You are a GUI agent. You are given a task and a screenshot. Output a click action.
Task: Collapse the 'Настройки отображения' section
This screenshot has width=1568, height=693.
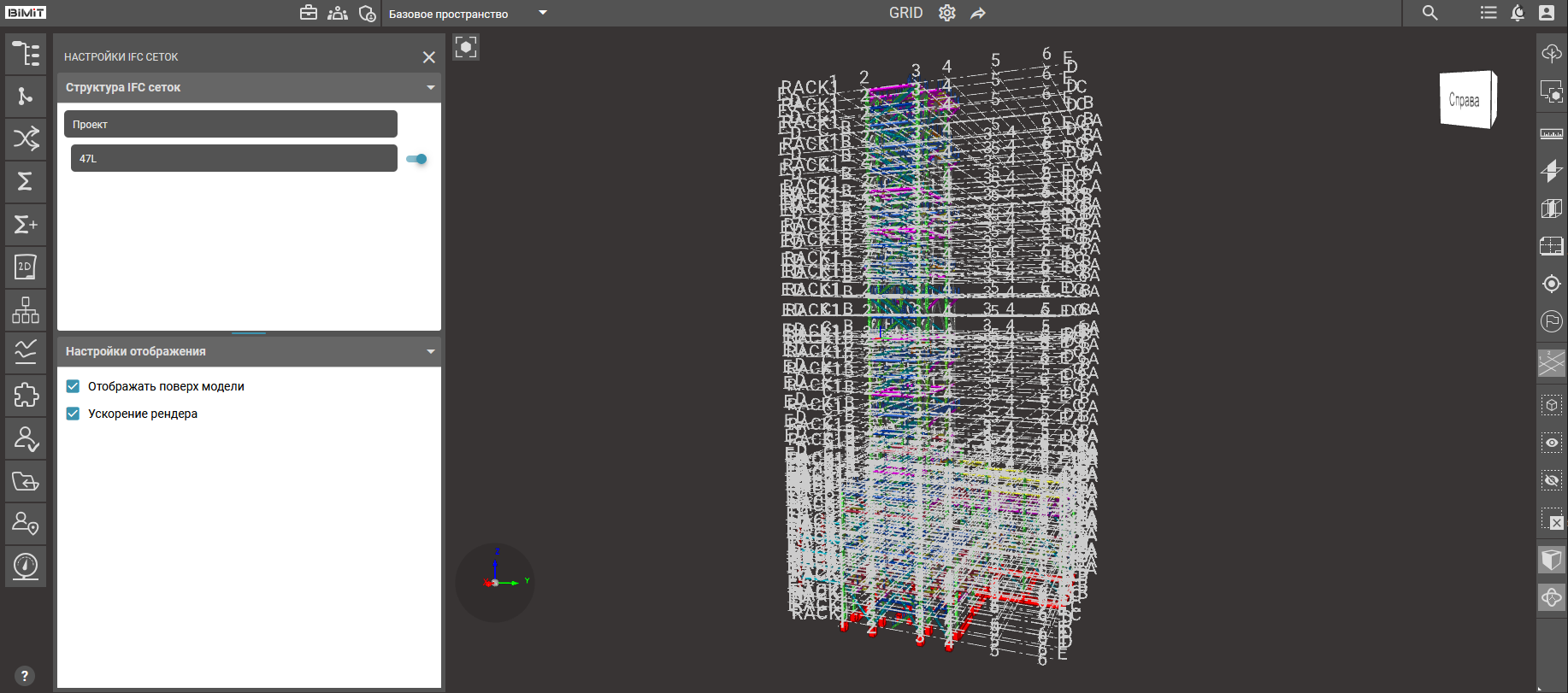coord(430,351)
